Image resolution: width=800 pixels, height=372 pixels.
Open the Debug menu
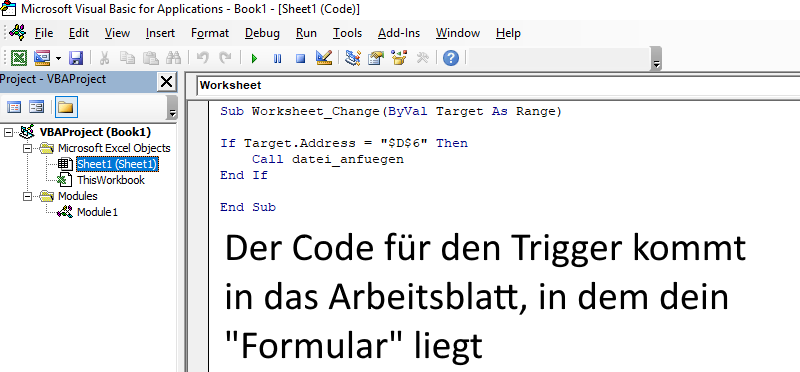click(x=262, y=33)
